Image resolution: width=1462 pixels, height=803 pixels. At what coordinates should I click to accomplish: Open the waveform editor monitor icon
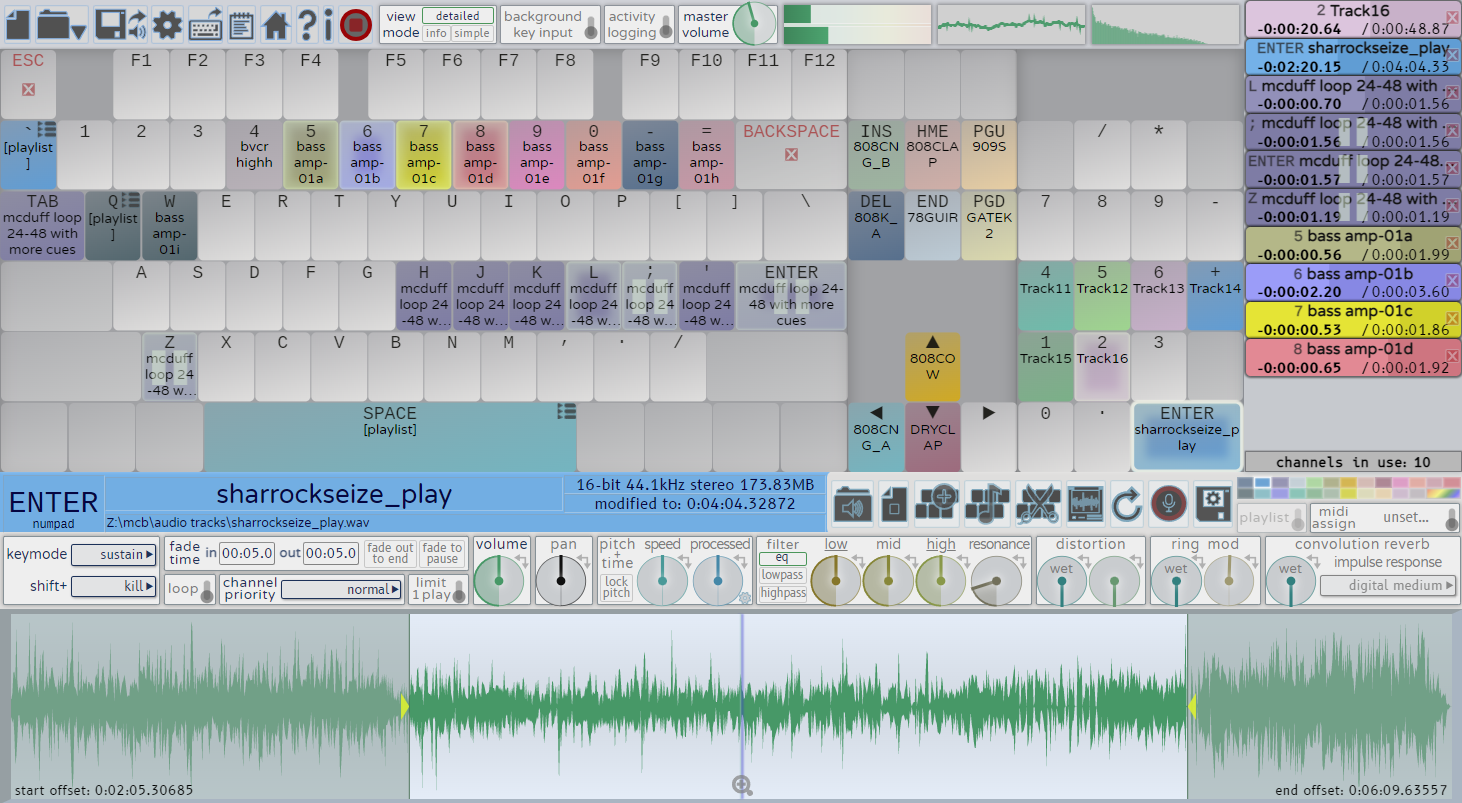(x=1085, y=502)
